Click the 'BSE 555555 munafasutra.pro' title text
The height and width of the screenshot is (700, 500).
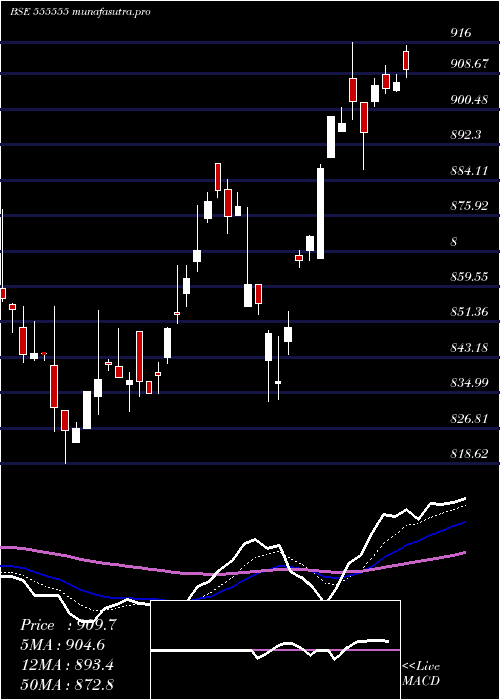(80, 12)
